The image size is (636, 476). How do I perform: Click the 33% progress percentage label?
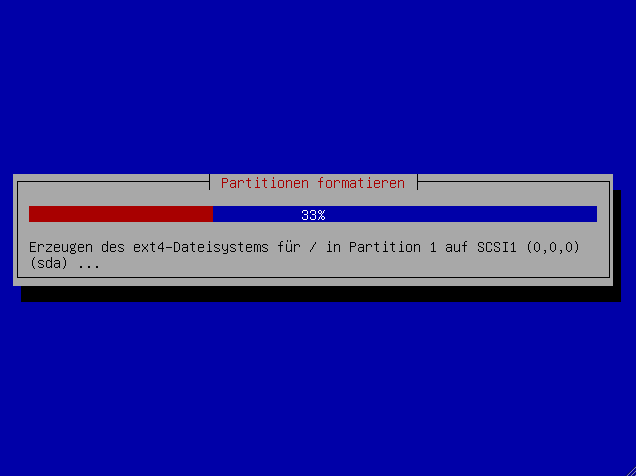coord(313,215)
